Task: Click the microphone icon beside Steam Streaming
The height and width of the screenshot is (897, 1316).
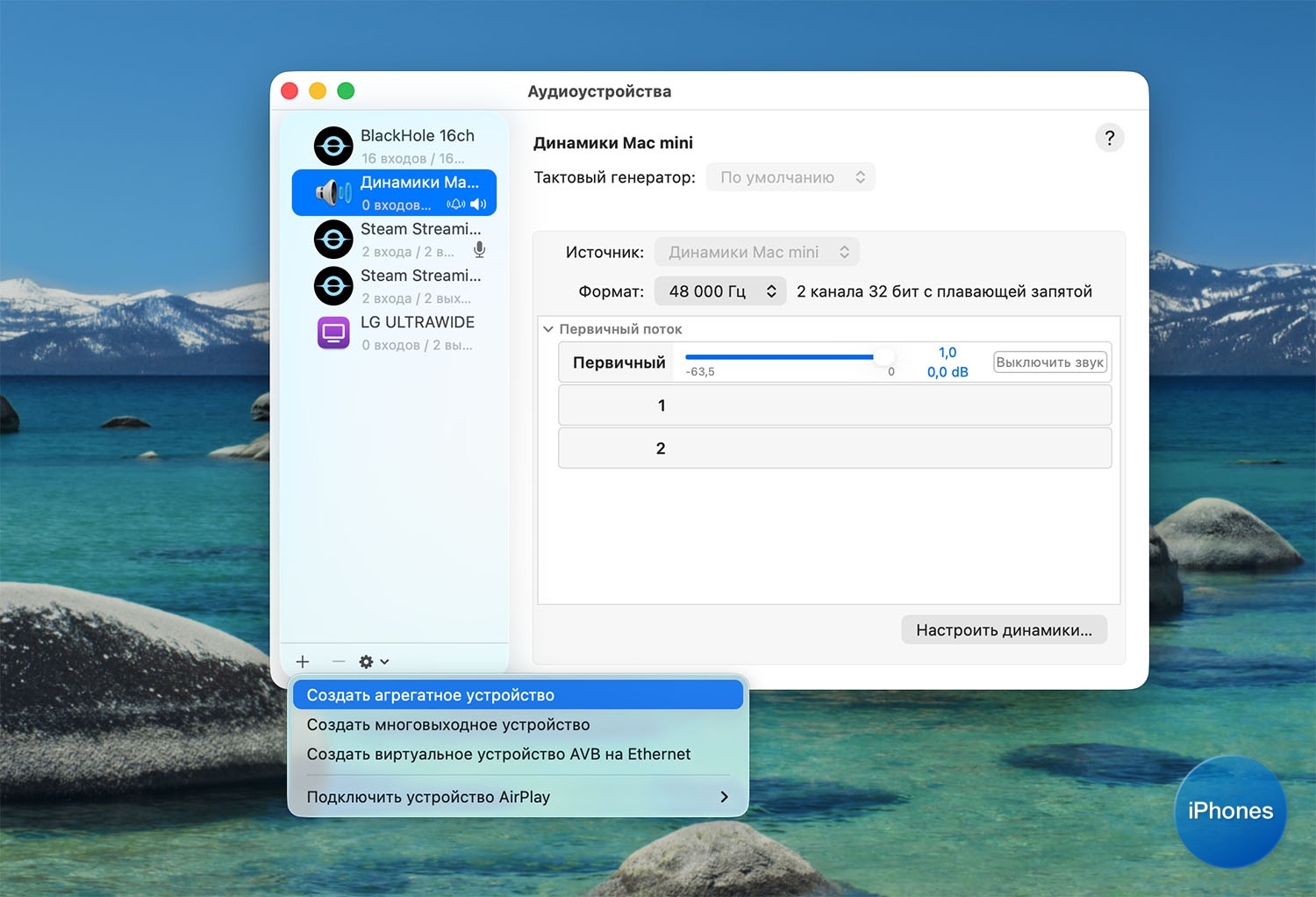Action: tap(479, 250)
